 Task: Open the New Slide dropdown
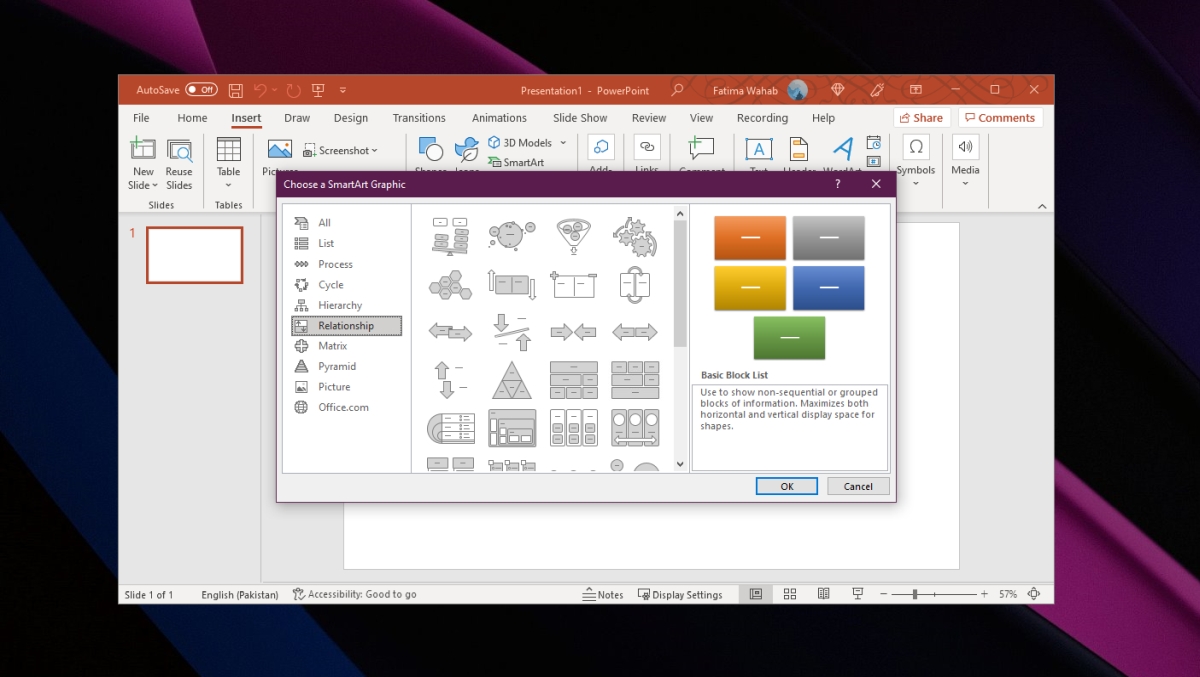[x=143, y=185]
